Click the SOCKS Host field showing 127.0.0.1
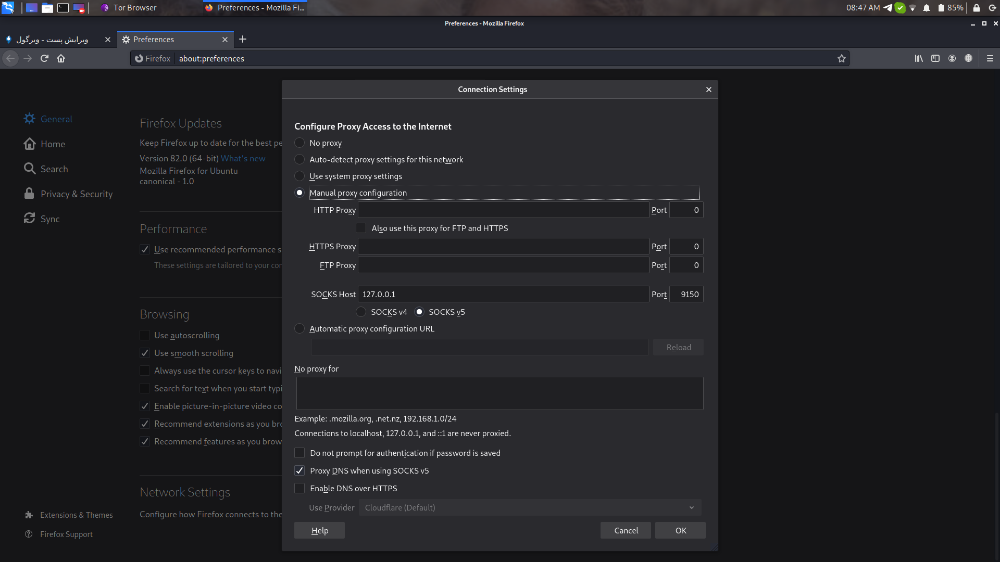Screen dimensions: 1000x562 click(503, 294)
